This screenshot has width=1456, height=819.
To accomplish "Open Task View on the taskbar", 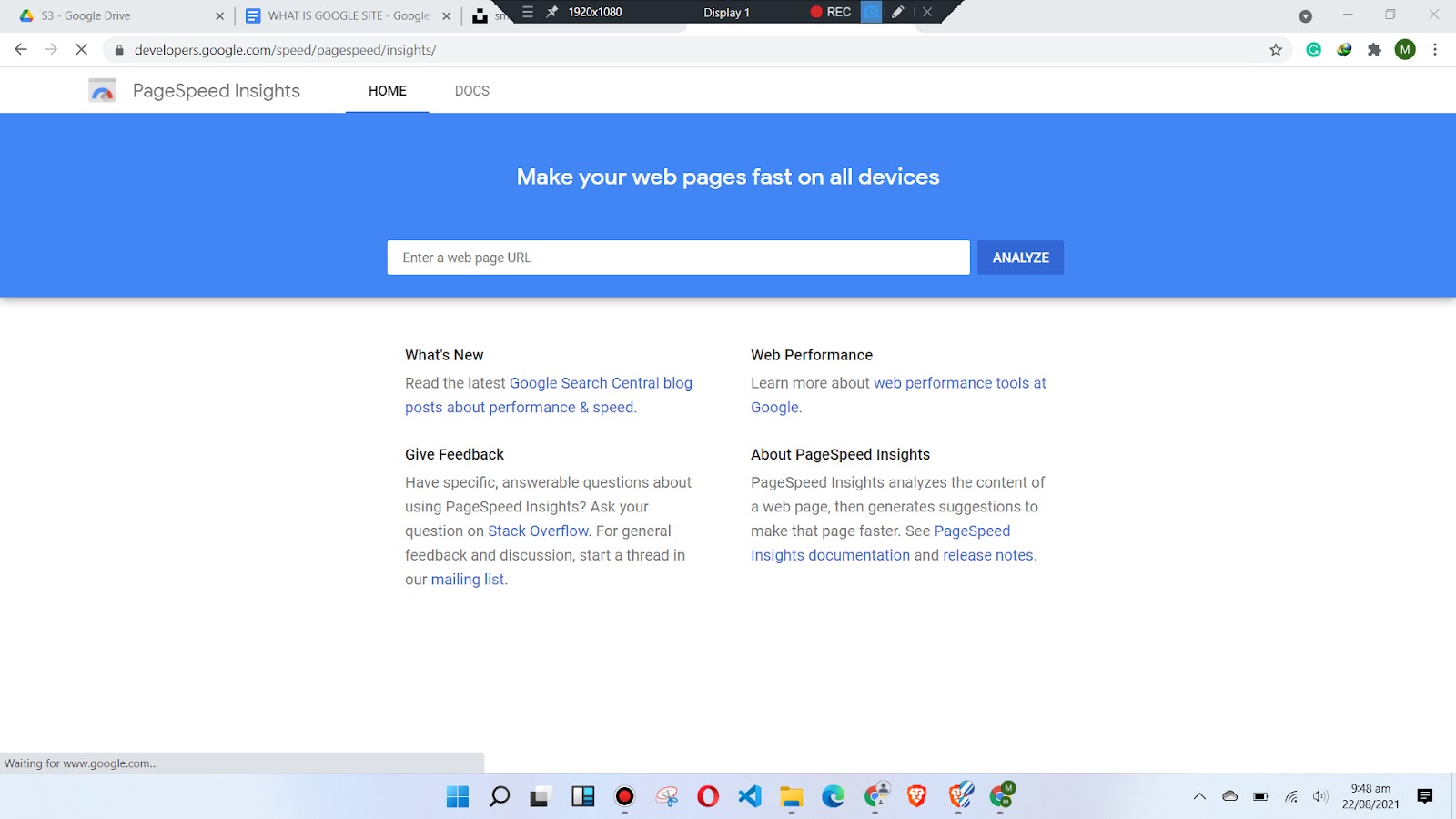I will (x=541, y=797).
